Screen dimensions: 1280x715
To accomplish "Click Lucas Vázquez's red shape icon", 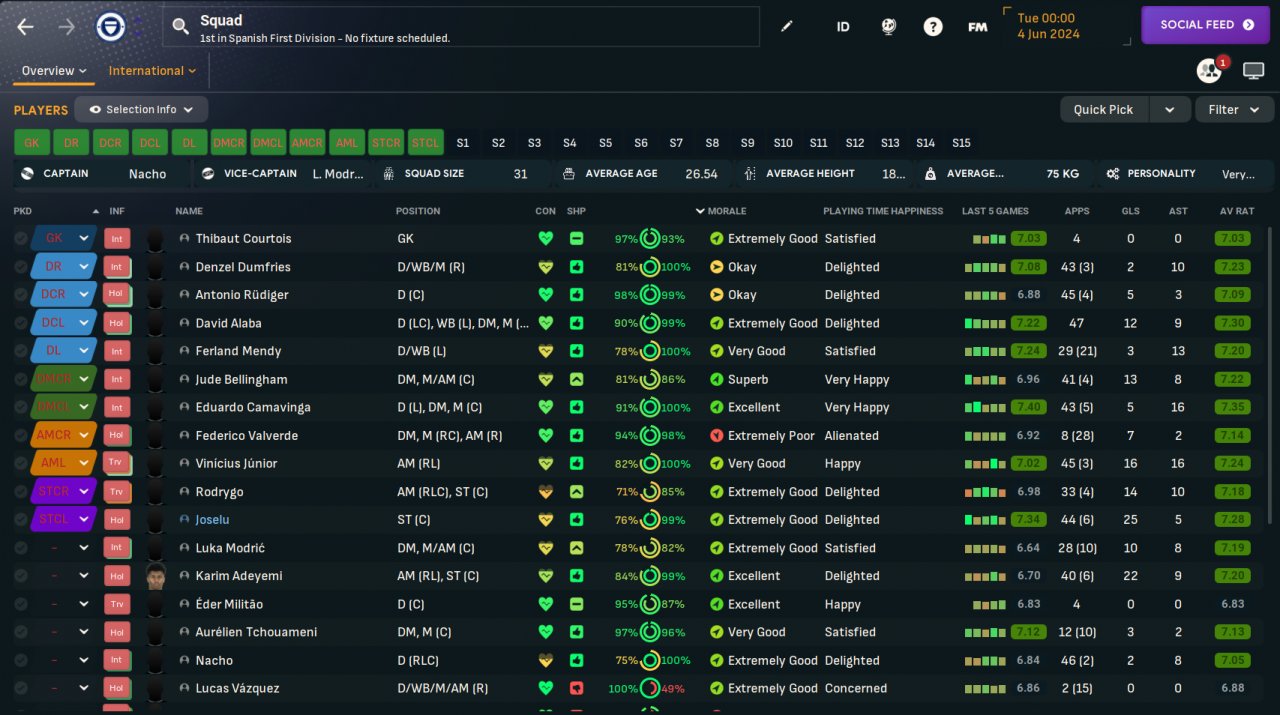I will 576,689.
